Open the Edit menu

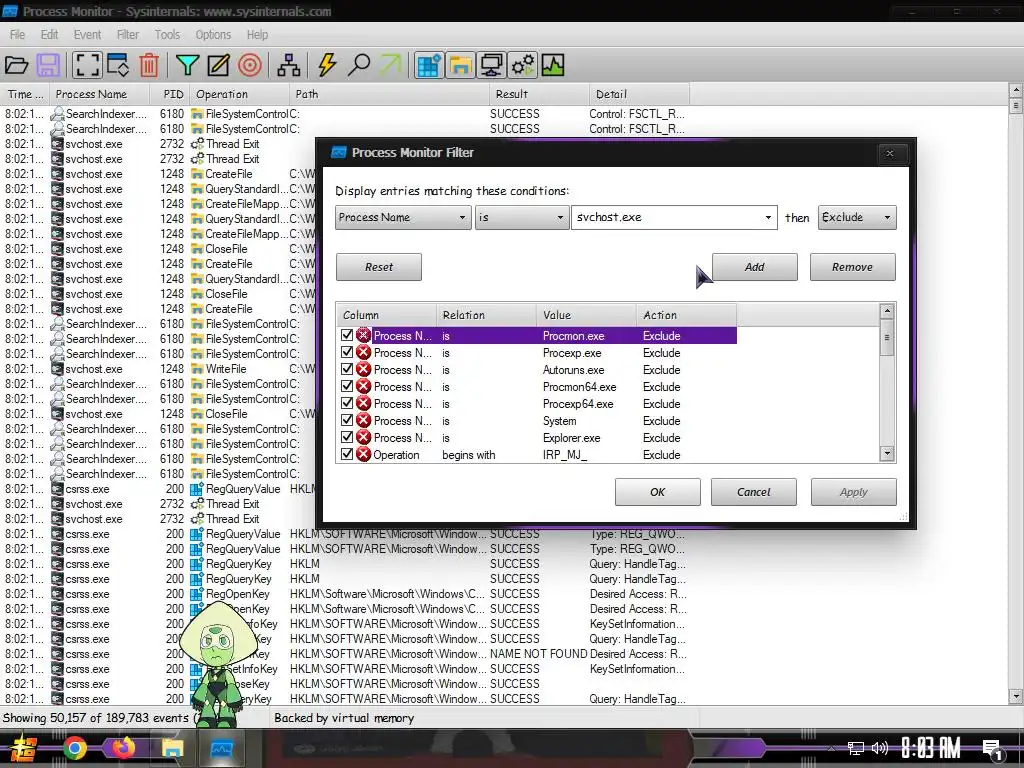pyautogui.click(x=49, y=35)
